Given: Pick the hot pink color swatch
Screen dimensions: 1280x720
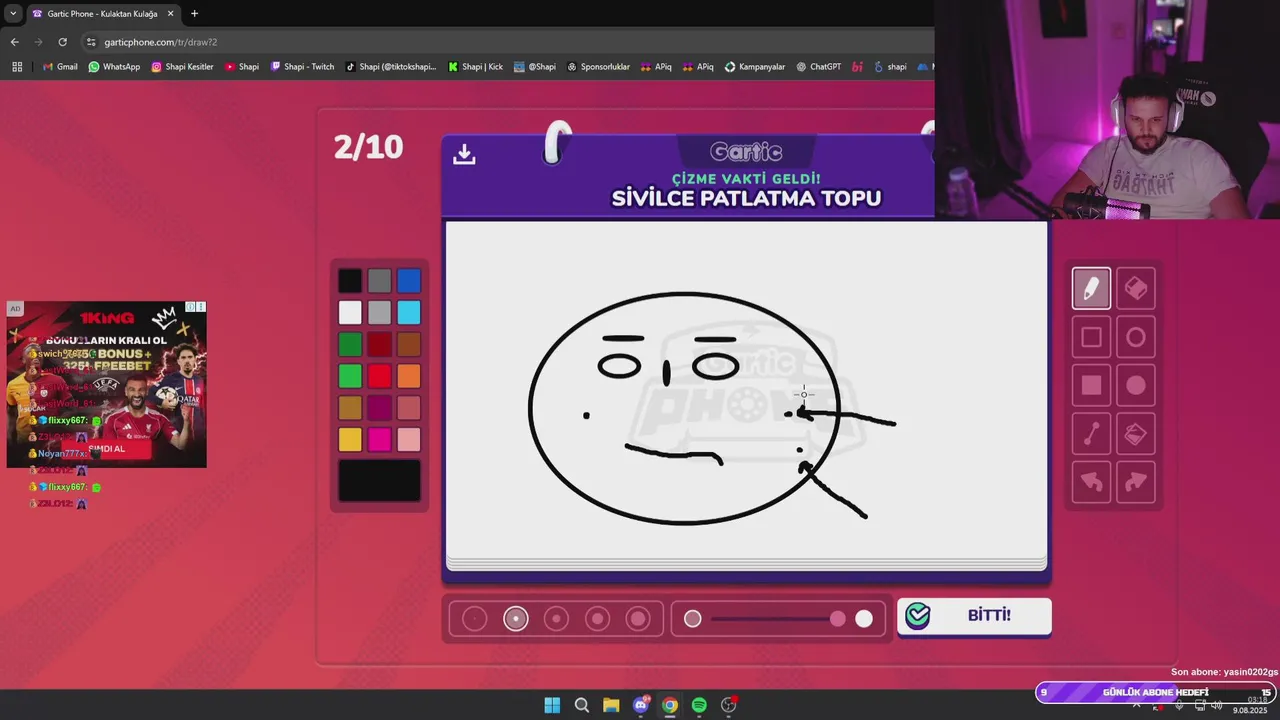Looking at the screenshot, I should pos(379,439).
